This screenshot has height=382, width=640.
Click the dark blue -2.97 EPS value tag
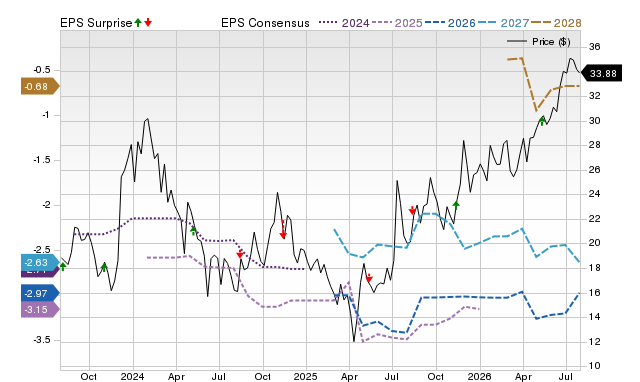pyautogui.click(x=40, y=293)
